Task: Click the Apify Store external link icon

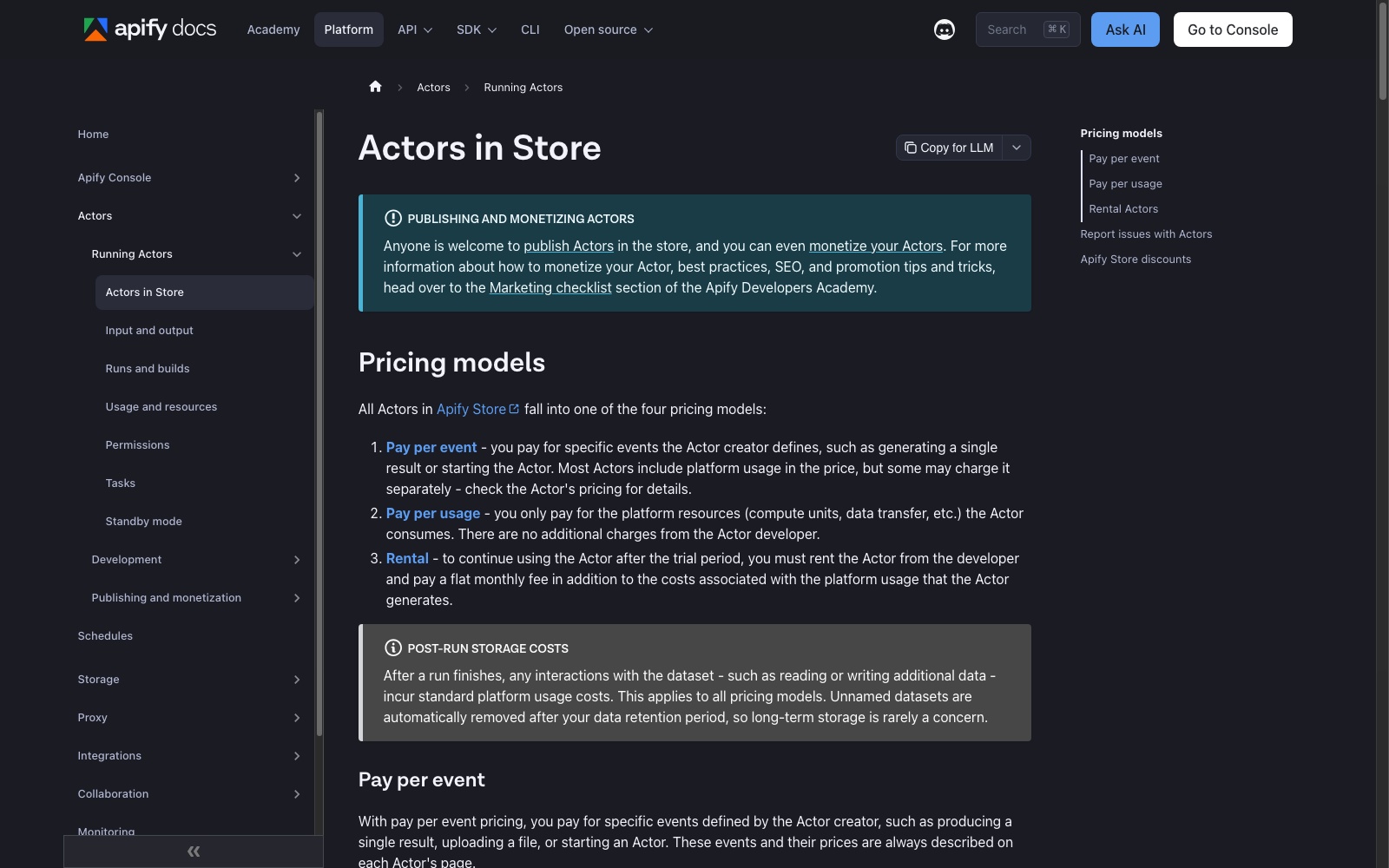Action: [514, 409]
